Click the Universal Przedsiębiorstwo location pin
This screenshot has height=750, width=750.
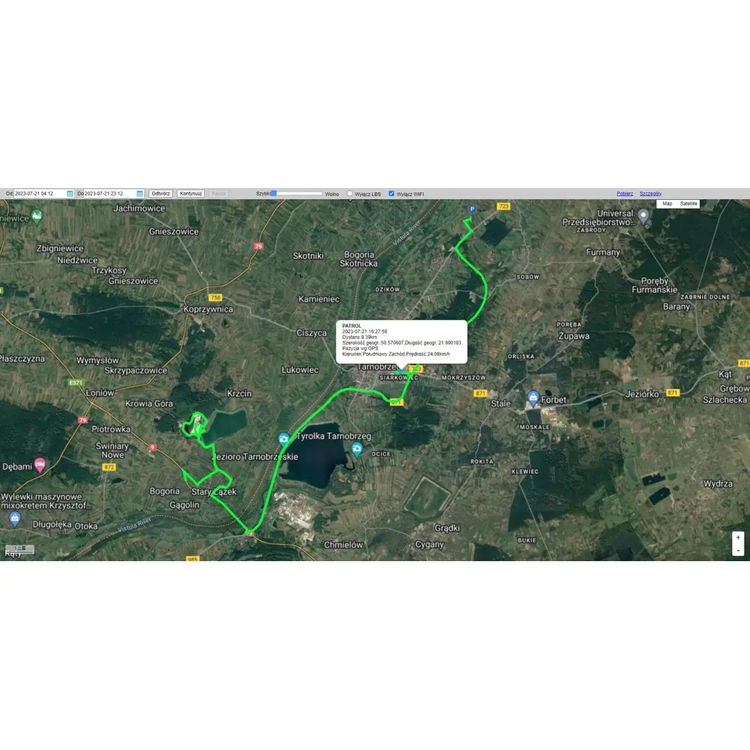644,215
